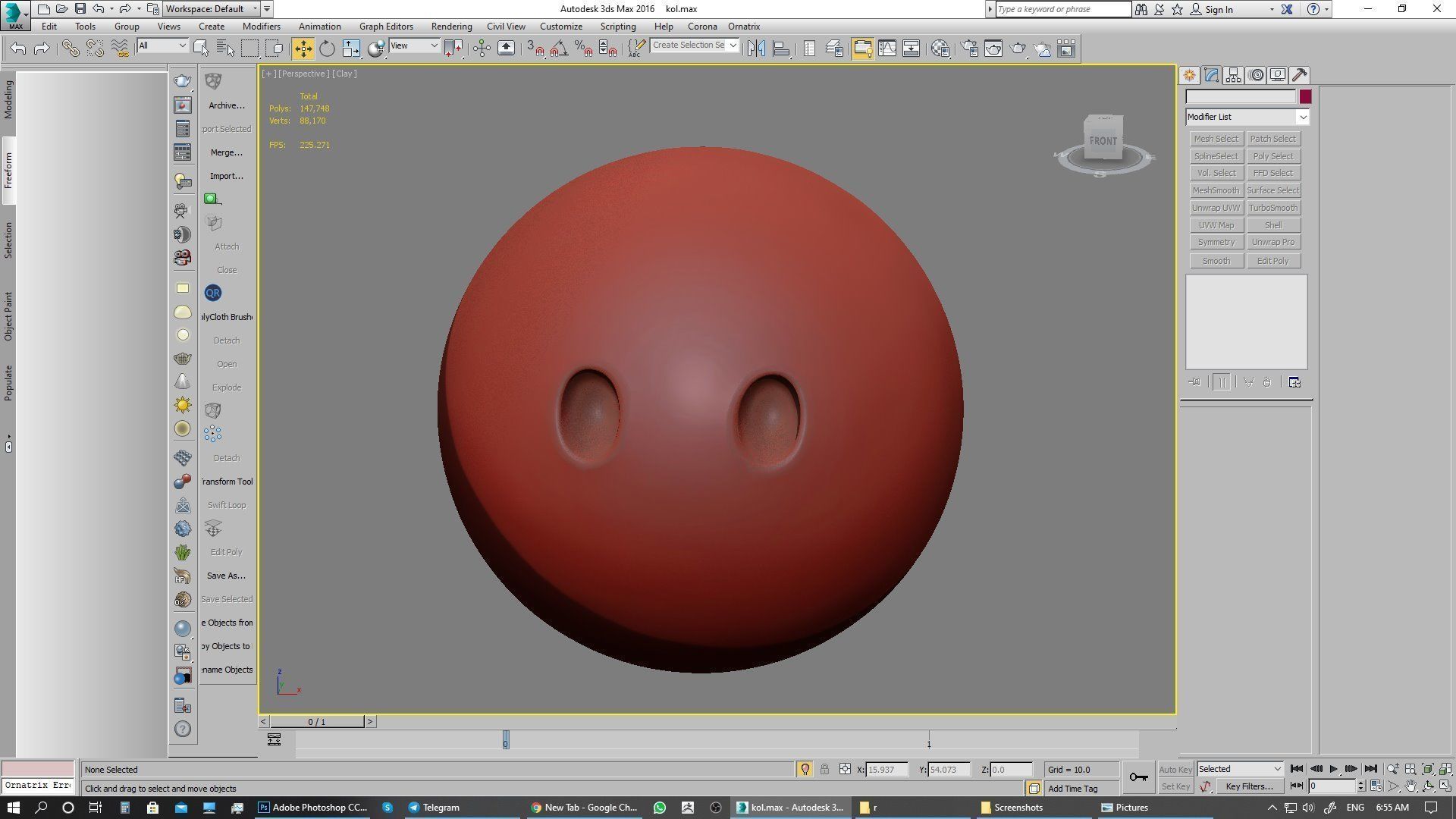The height and width of the screenshot is (819, 1456).
Task: Open Curve Editor icon
Action: coord(887,49)
